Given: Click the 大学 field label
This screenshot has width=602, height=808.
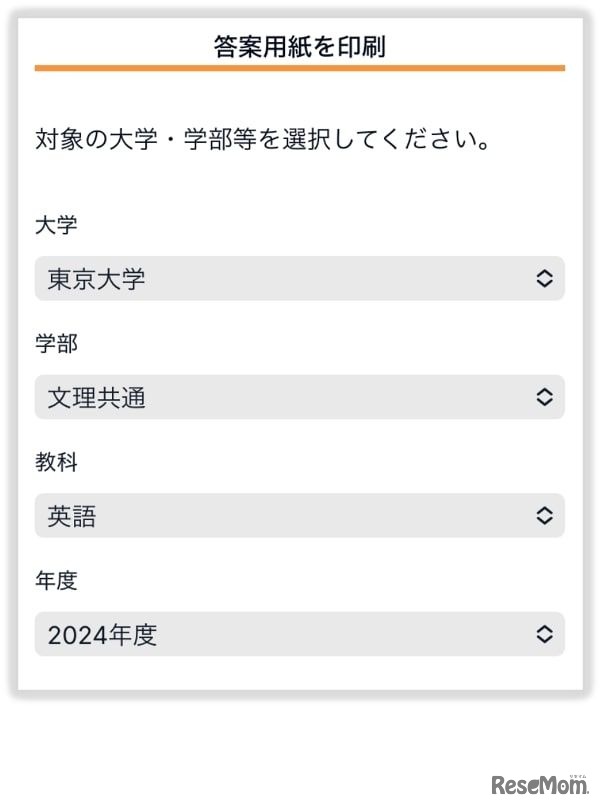Looking at the screenshot, I should 52,227.
